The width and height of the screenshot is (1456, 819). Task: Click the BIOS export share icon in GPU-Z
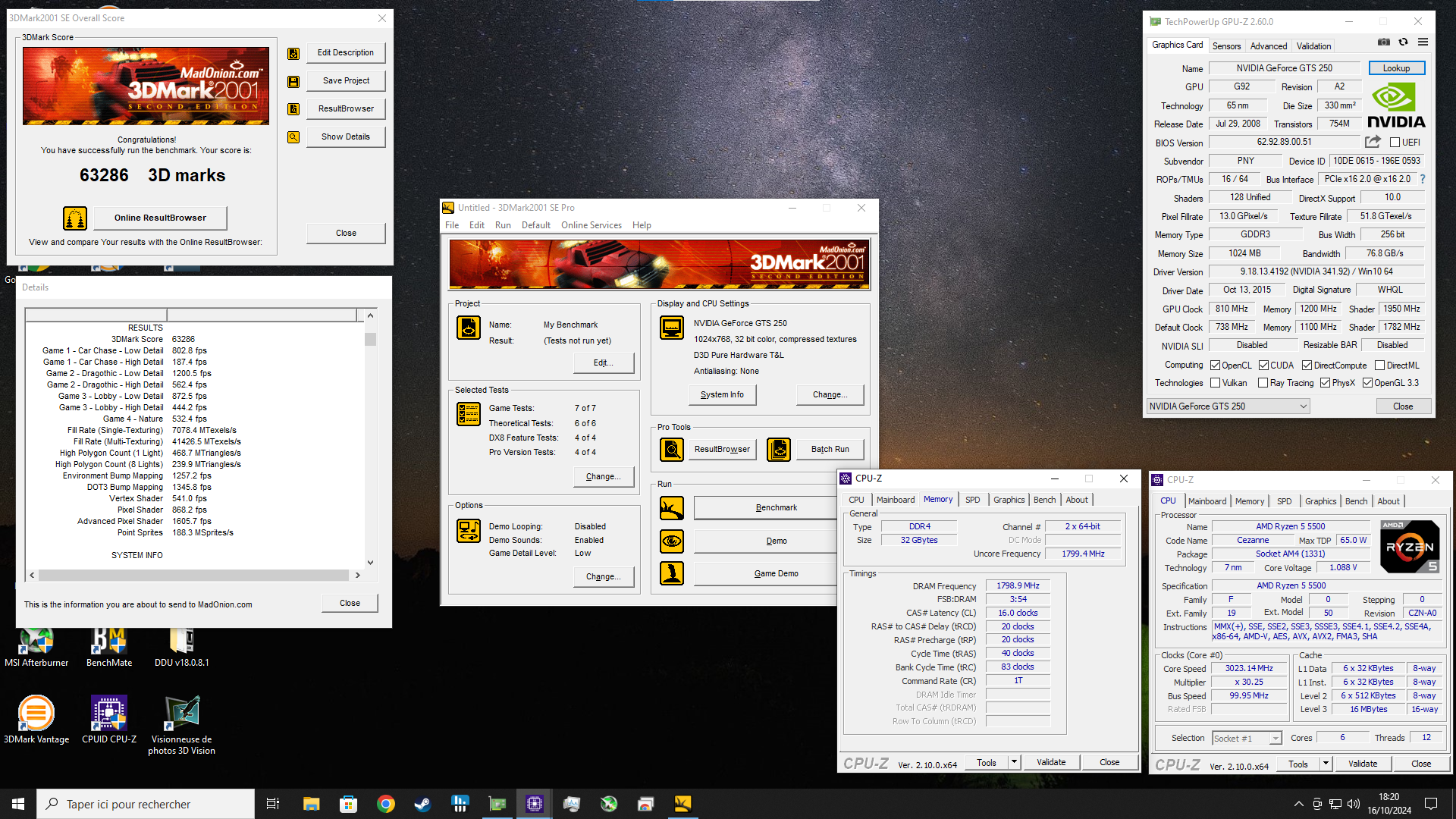click(1373, 142)
